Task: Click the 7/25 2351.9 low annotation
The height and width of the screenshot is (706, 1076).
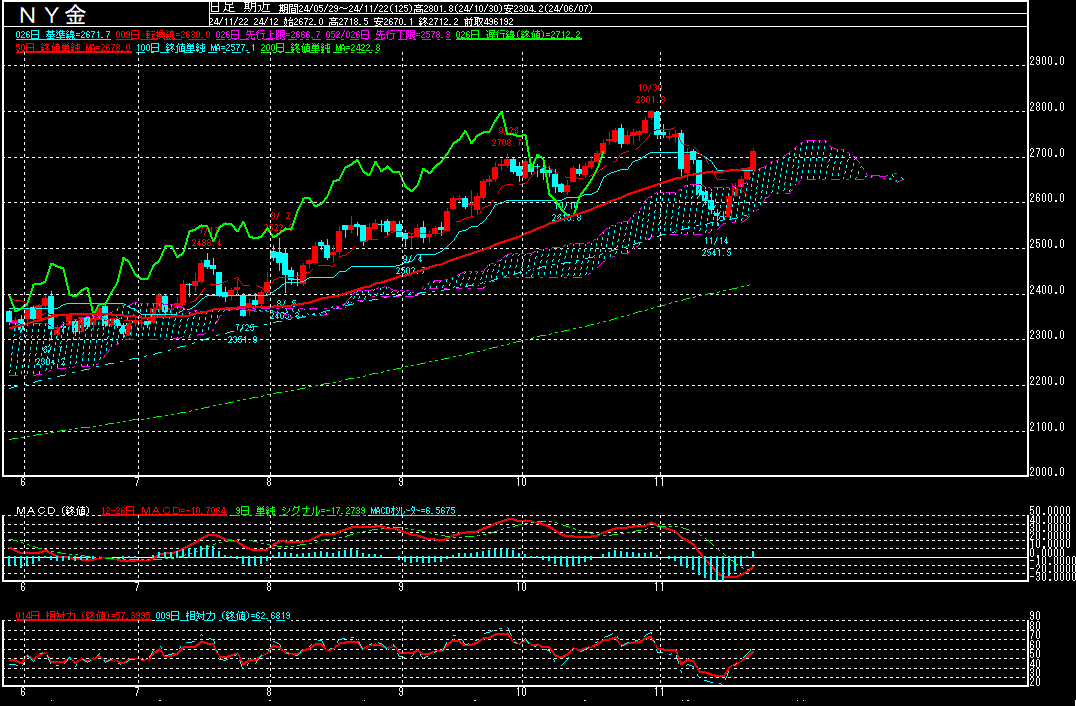Action: [x=242, y=334]
